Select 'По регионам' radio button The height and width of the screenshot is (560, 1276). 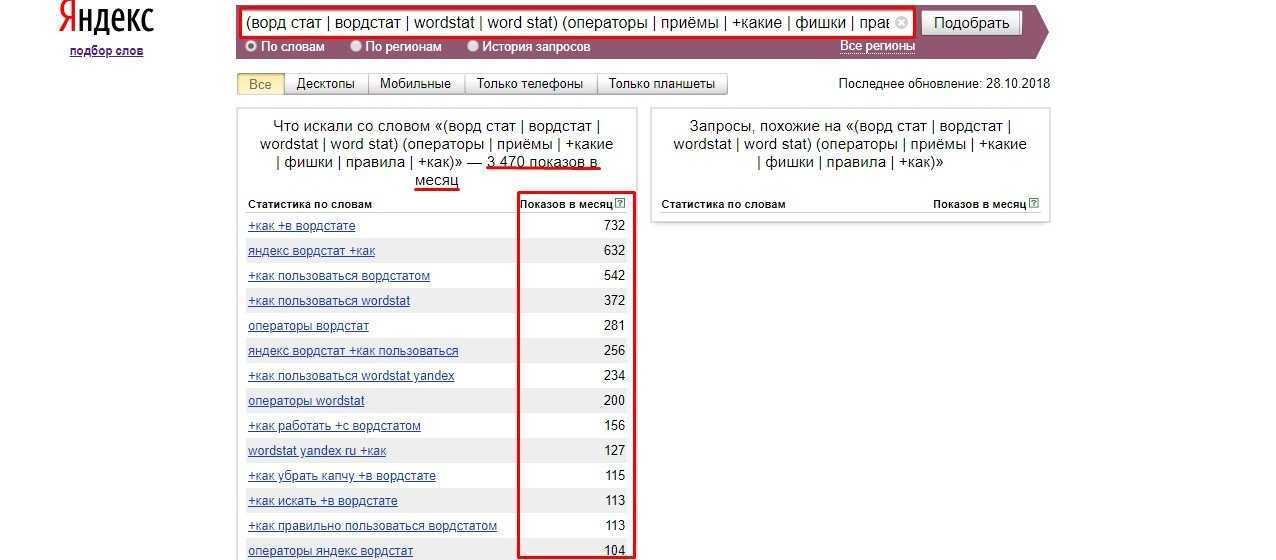point(356,46)
